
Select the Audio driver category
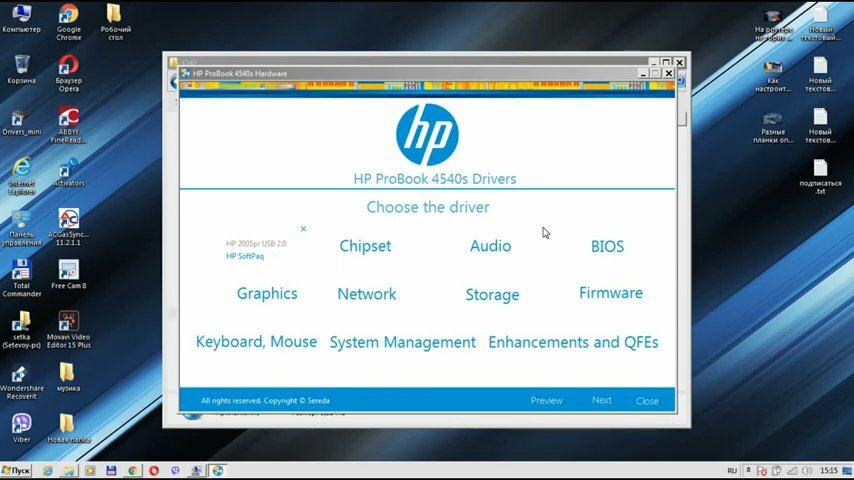[490, 246]
